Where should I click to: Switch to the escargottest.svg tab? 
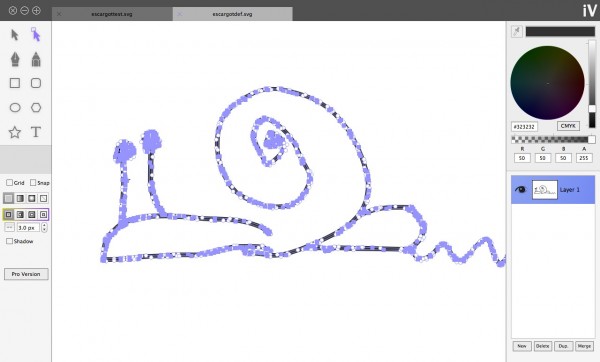coord(112,14)
